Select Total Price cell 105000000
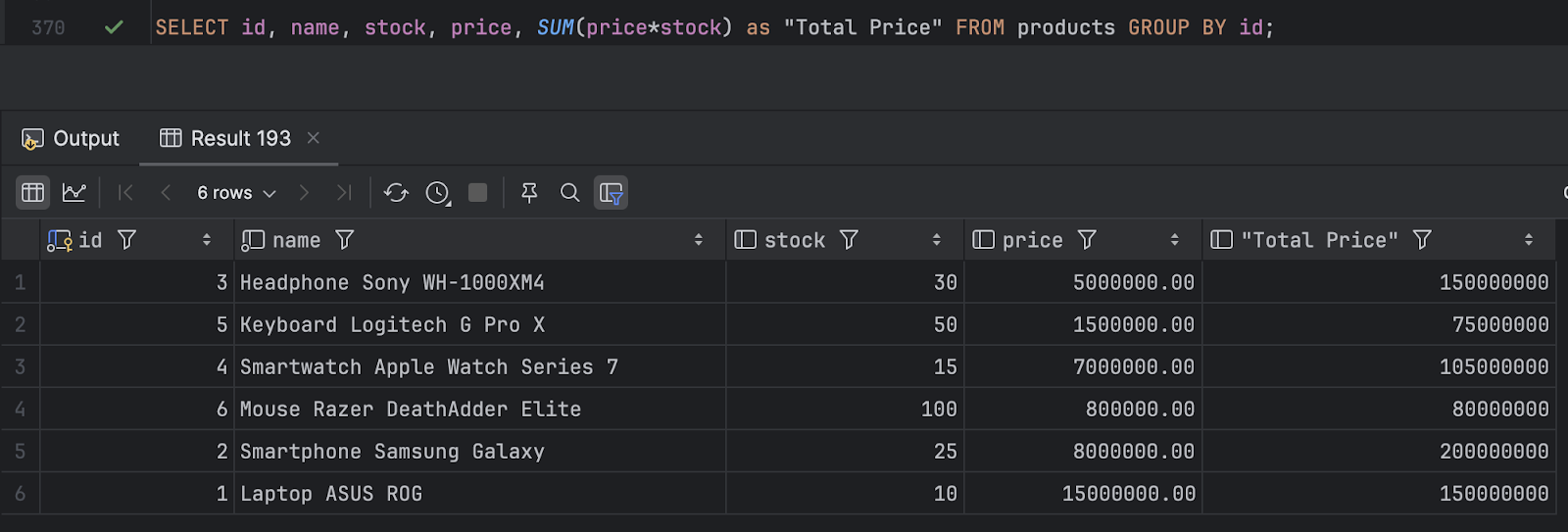 1379,366
